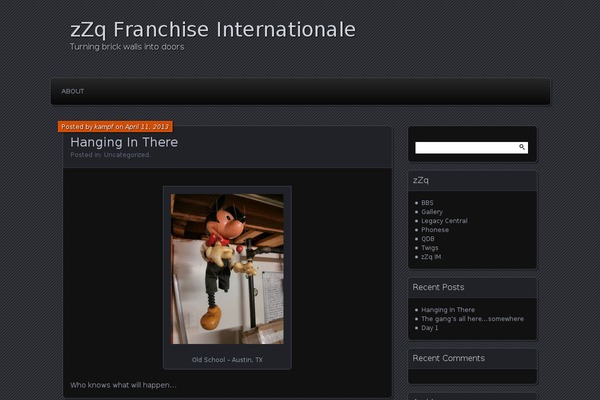
Task: Open the Day 1 recent post
Action: (x=430, y=328)
